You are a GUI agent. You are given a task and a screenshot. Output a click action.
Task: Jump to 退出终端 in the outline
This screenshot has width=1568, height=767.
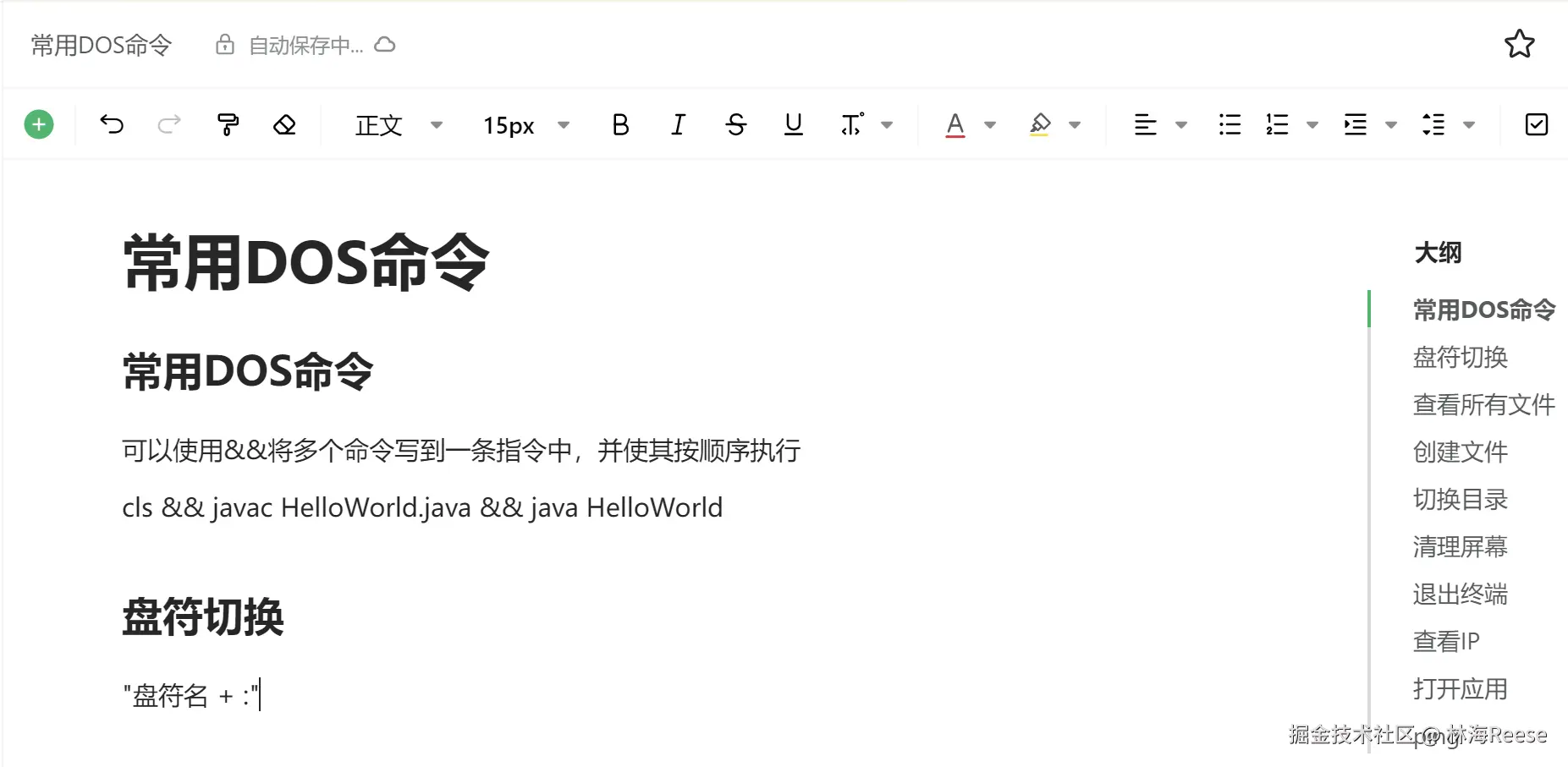[1461, 594]
